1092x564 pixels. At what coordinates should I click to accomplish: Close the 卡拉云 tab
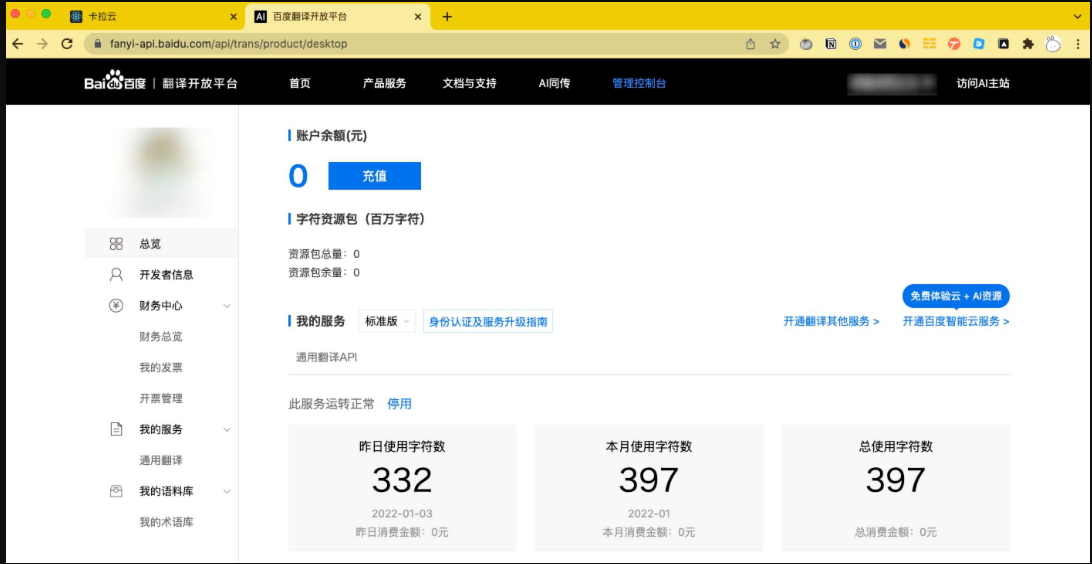coord(233,17)
